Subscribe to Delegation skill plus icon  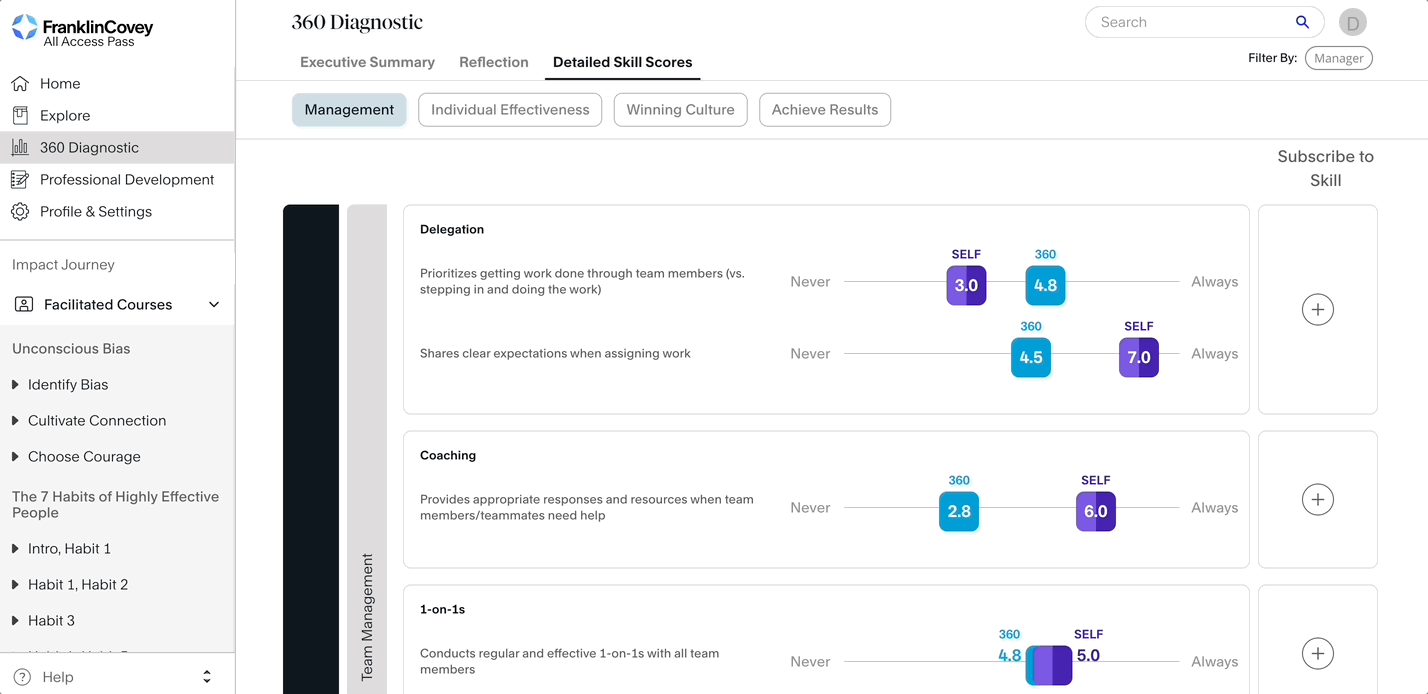[1317, 310]
